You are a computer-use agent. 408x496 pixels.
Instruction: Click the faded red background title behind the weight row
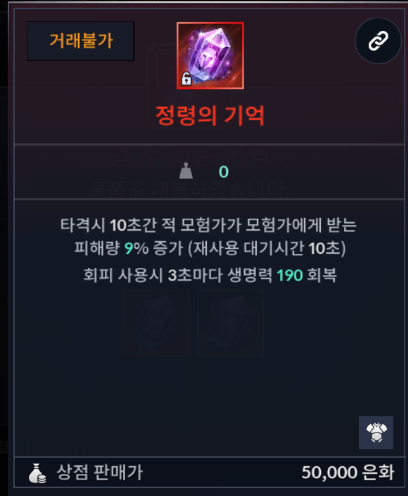pyautogui.click(x=189, y=157)
